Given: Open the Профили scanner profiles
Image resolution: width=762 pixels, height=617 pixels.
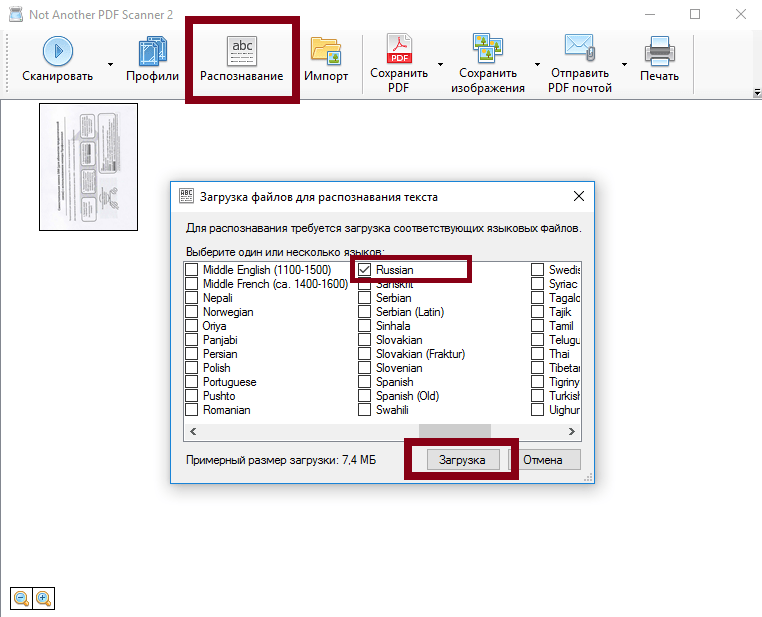Looking at the screenshot, I should tap(152, 61).
